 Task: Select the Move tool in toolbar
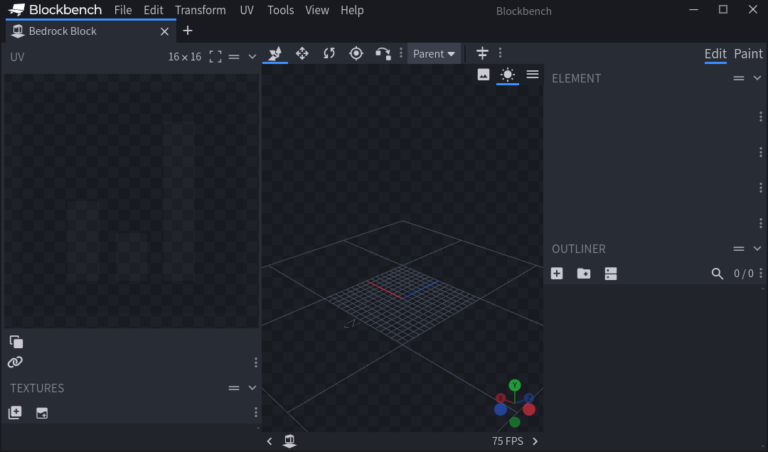coord(275,53)
